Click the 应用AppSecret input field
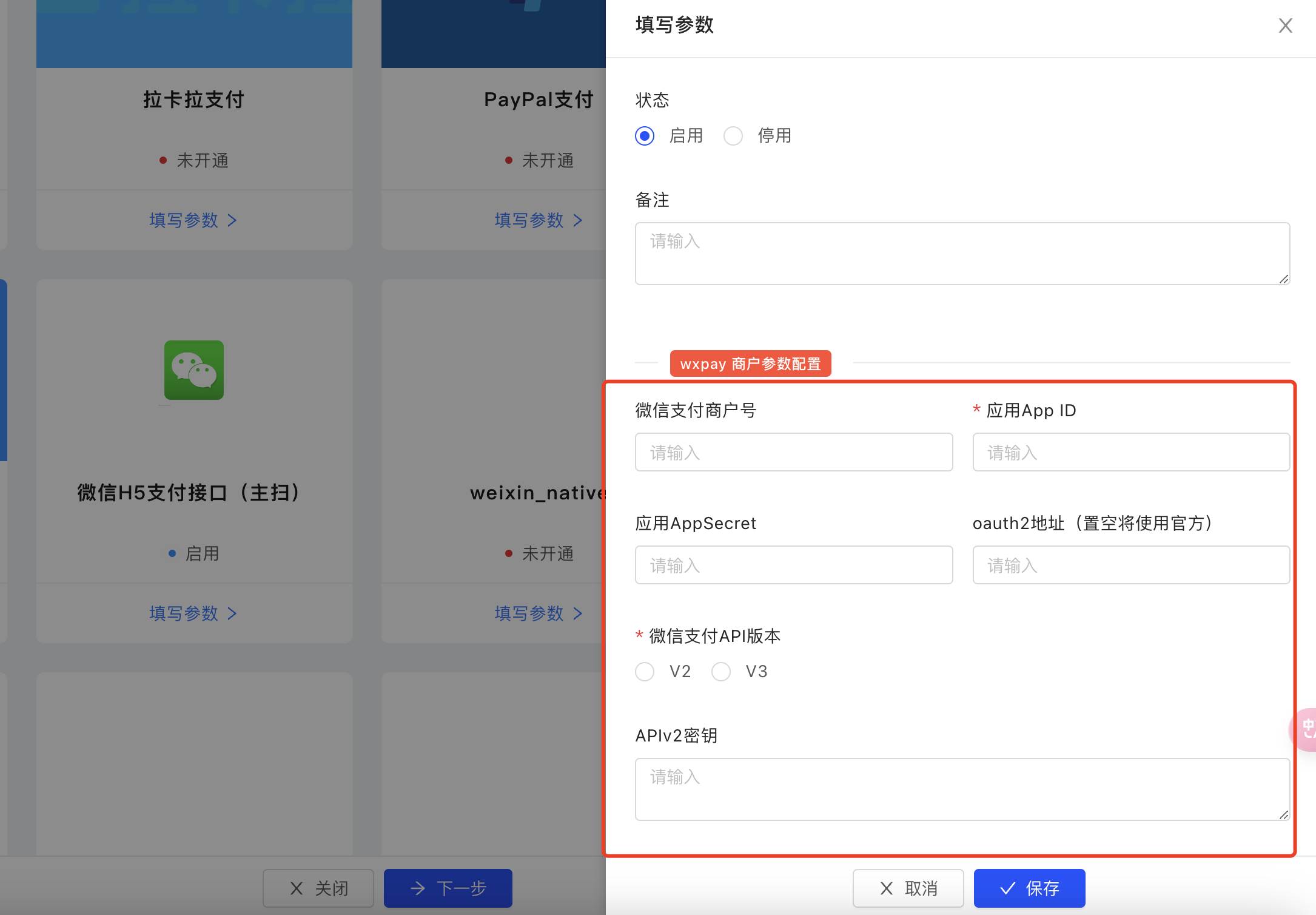The width and height of the screenshot is (1316, 915). pyautogui.click(x=793, y=565)
